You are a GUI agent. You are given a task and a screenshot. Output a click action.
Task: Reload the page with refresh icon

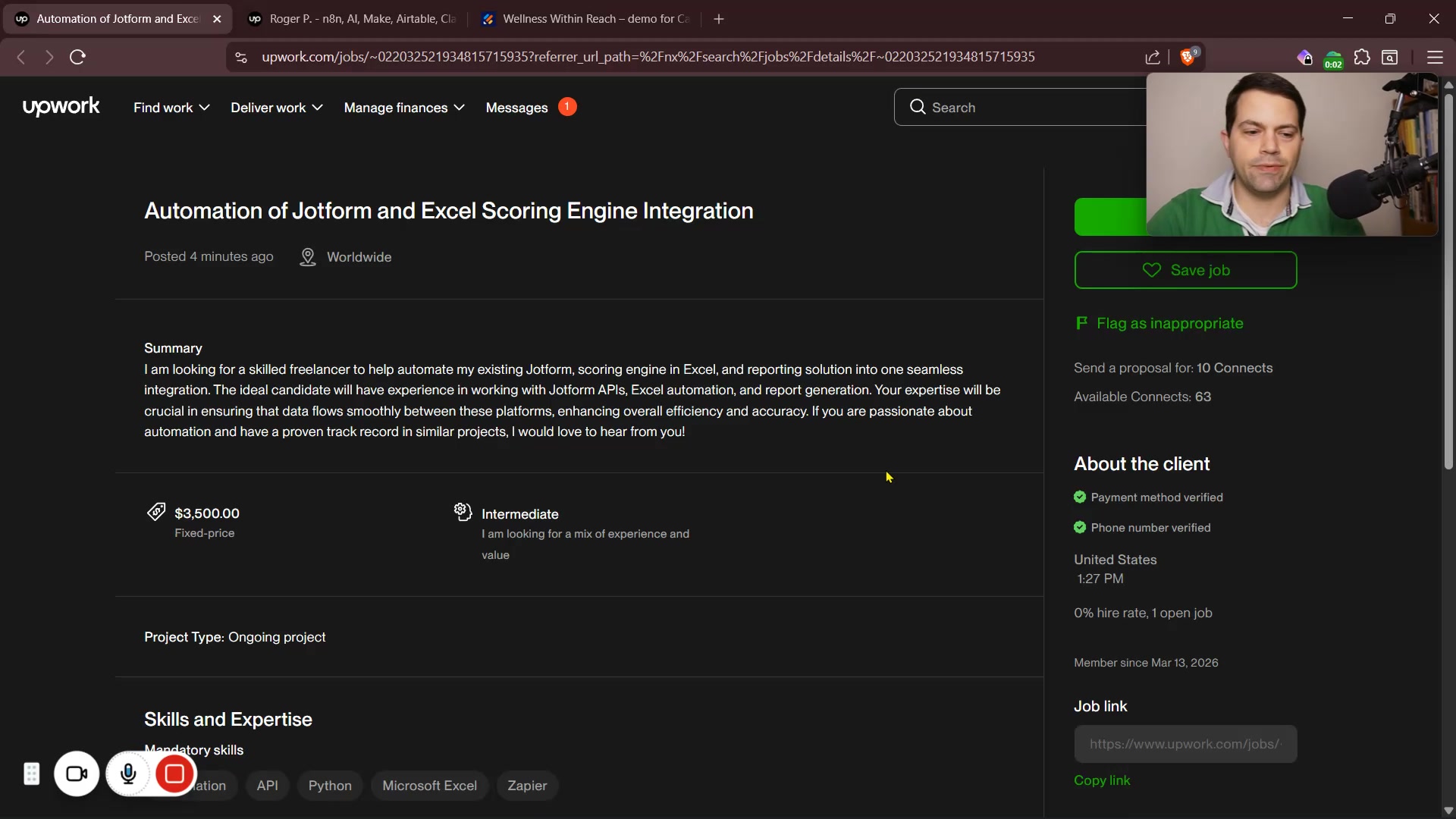coord(77,57)
